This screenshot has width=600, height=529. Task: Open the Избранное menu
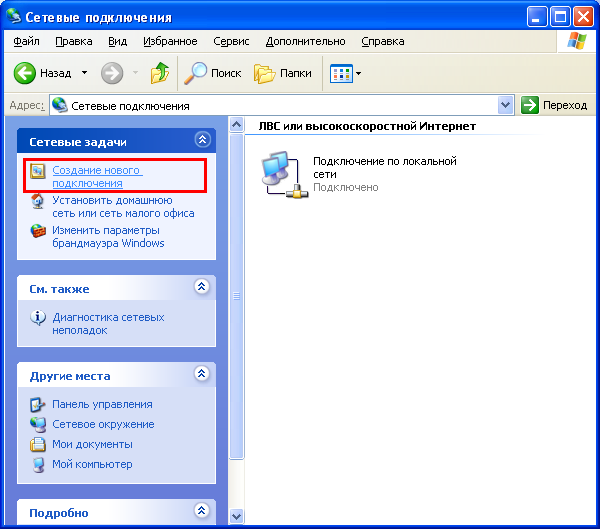pos(170,41)
